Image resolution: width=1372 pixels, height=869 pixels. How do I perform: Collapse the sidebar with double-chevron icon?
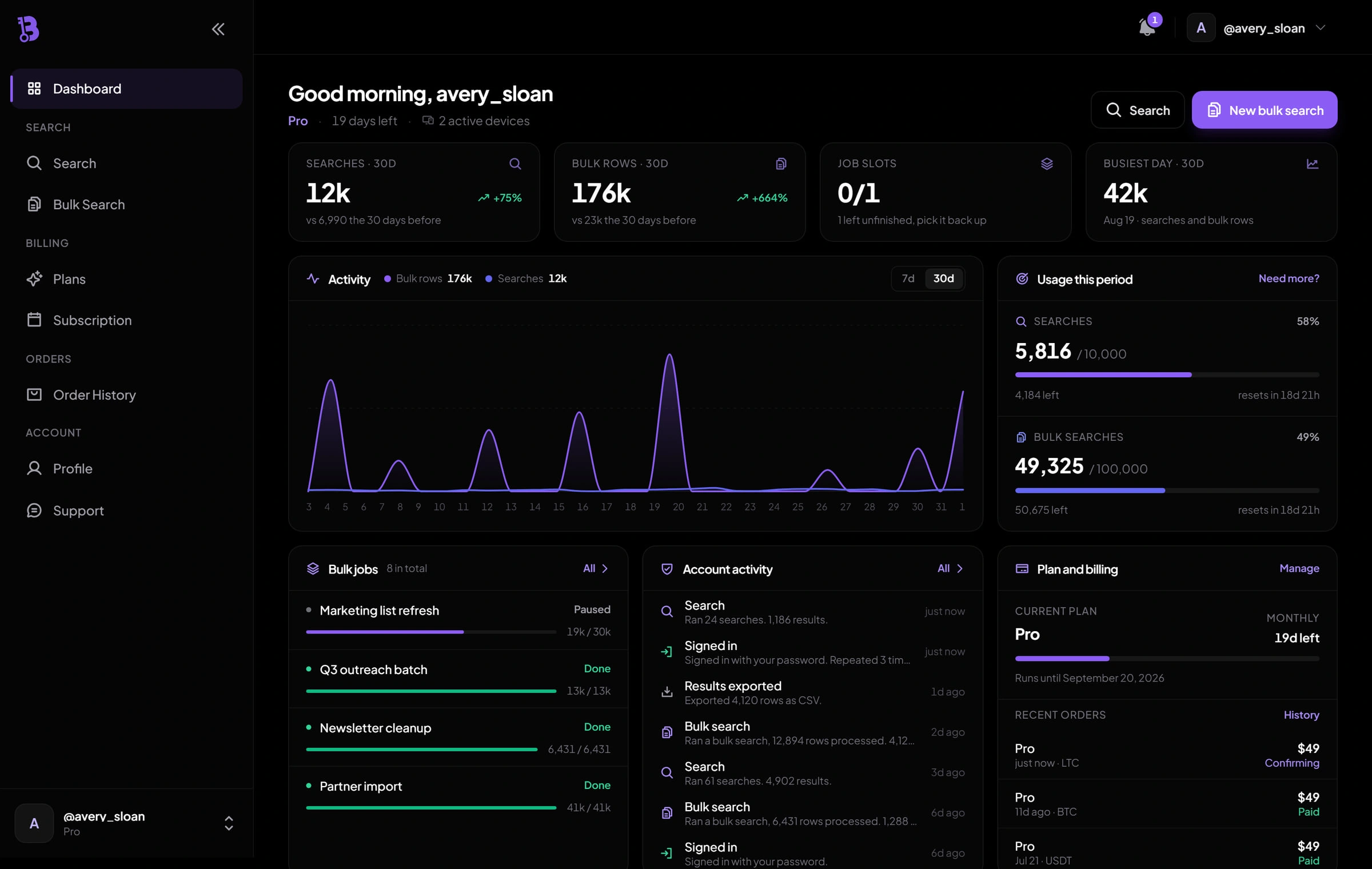tap(218, 29)
